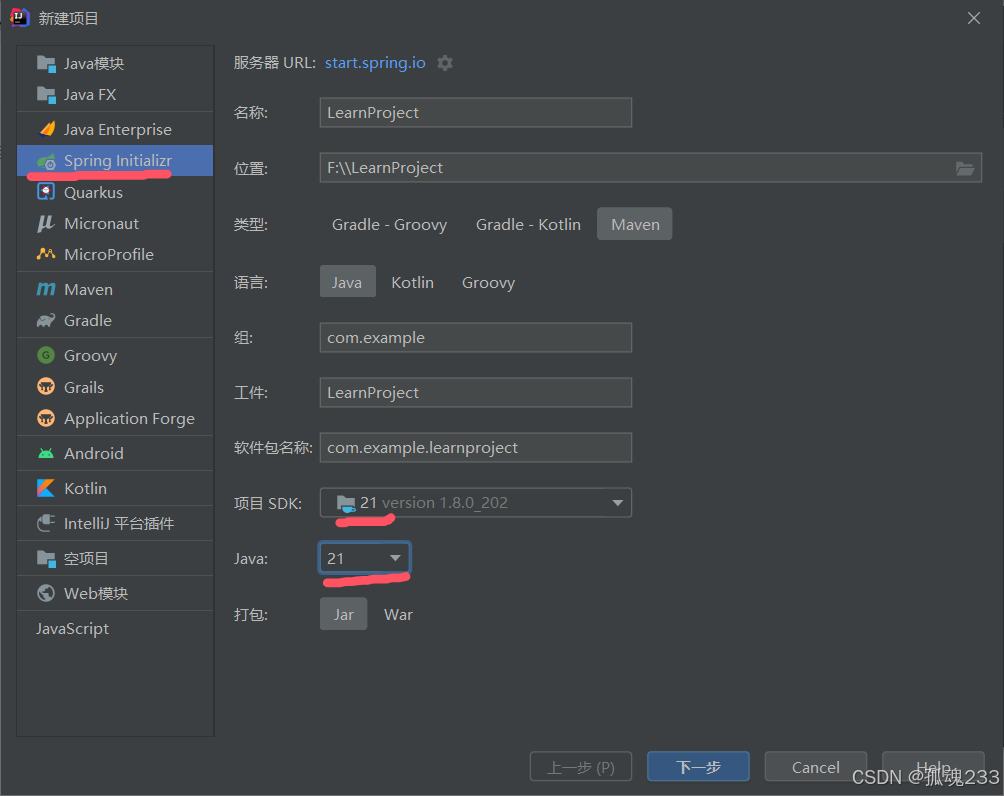
Task: Select the Java模块 folder icon
Action: (46, 63)
